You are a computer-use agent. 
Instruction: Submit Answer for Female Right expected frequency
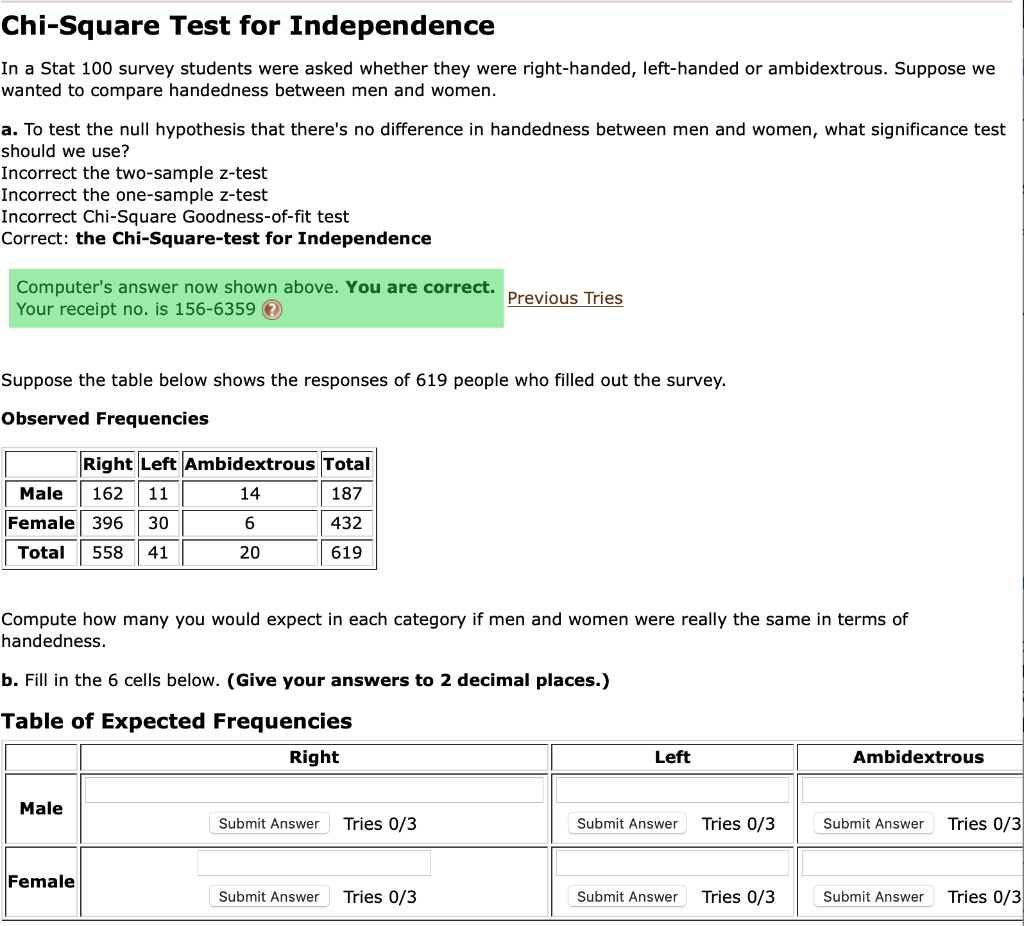[268, 896]
